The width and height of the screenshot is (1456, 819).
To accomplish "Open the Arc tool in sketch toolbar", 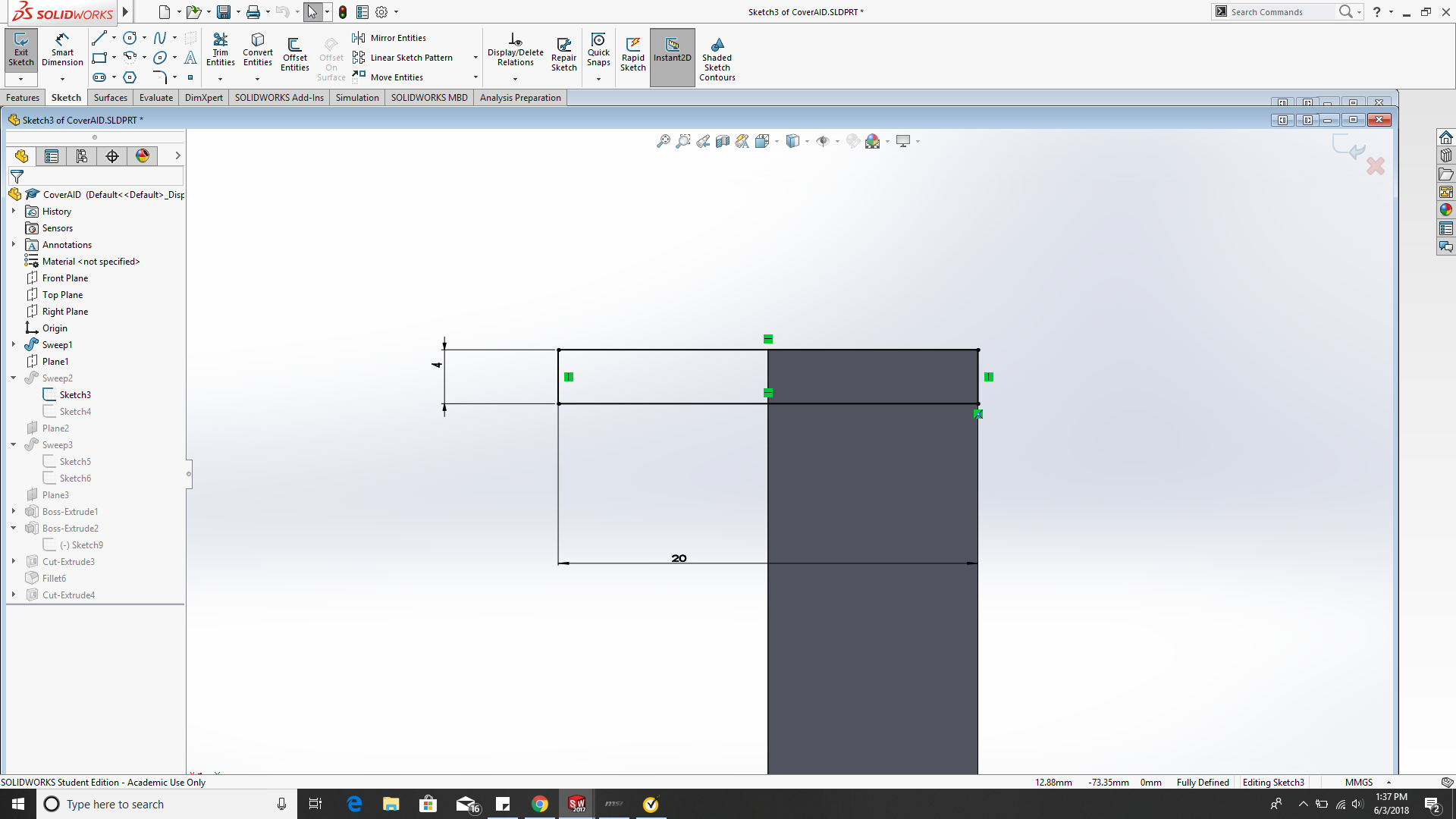I will 130,58.
